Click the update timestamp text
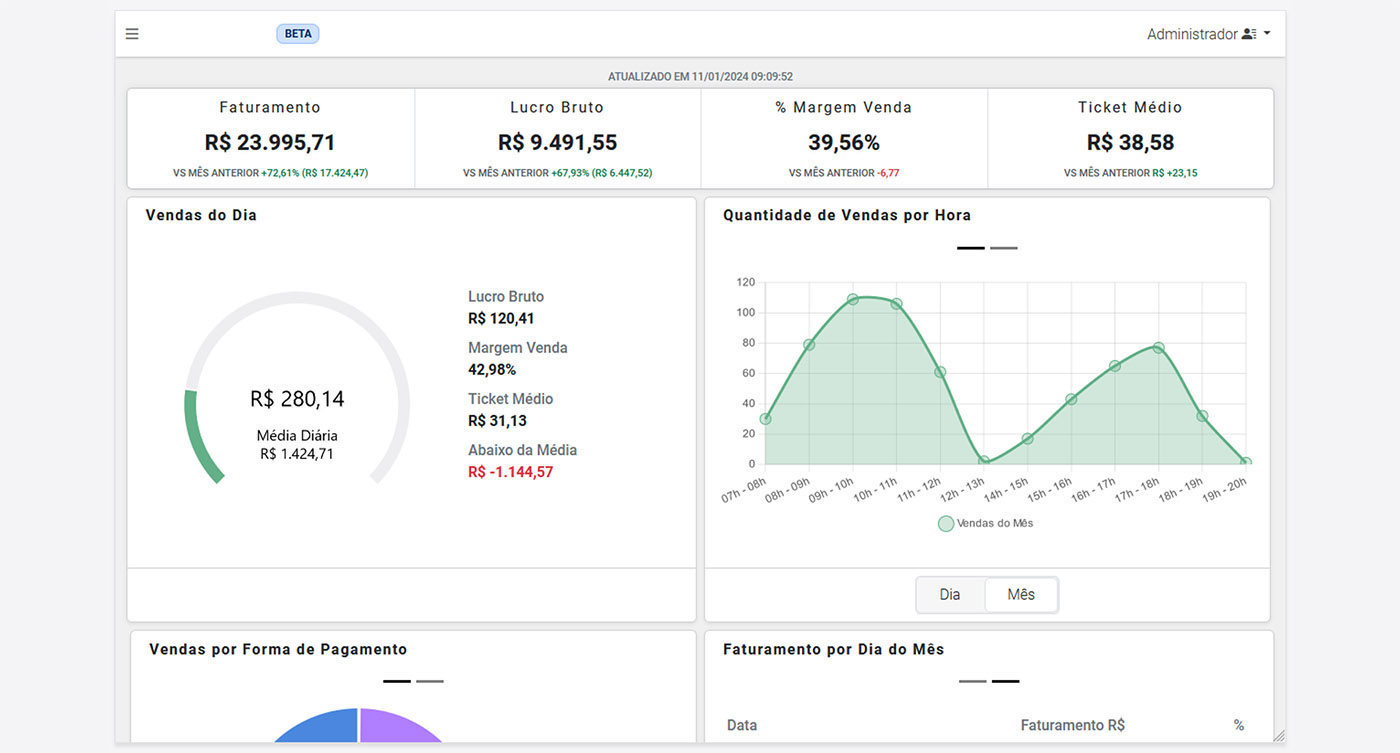This screenshot has height=753, width=1400. click(700, 76)
